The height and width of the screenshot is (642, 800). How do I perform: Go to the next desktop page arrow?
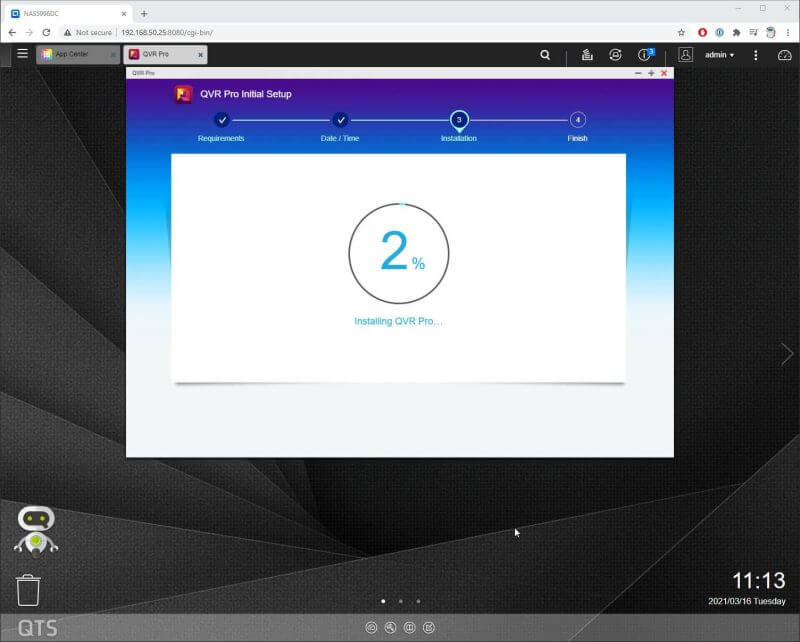(787, 354)
